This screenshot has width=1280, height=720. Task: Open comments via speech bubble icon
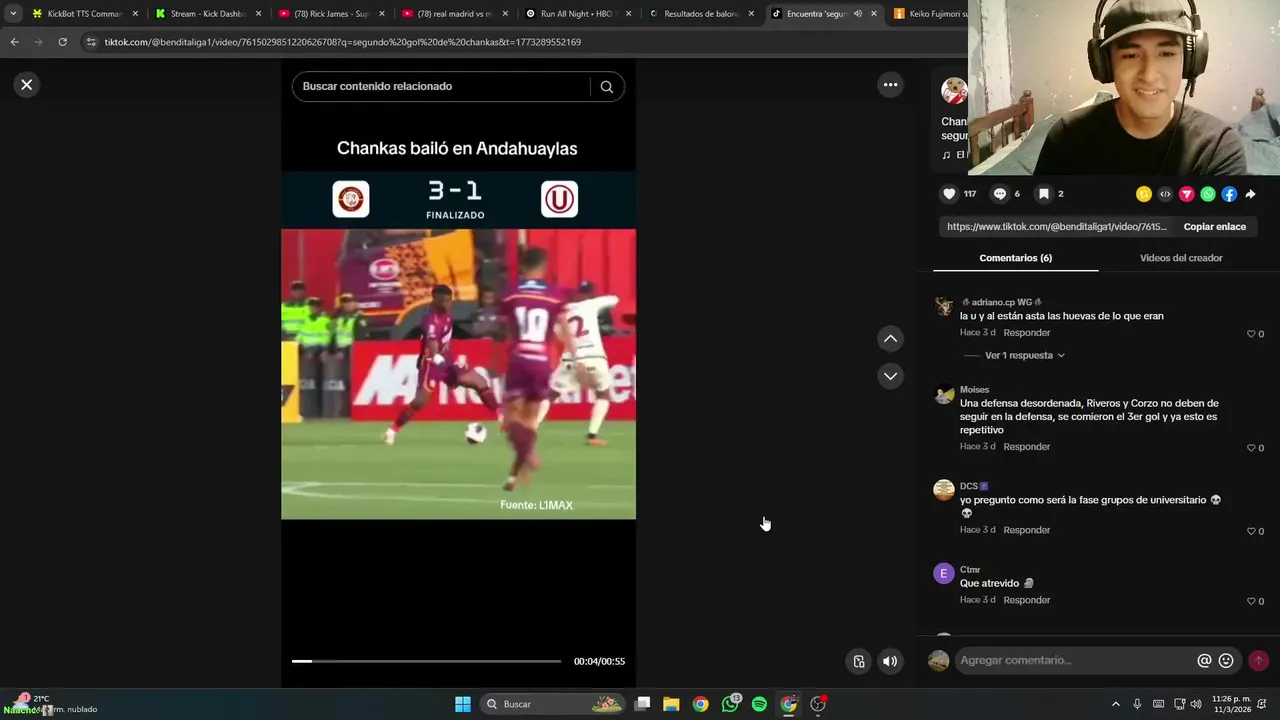pyautogui.click(x=999, y=194)
